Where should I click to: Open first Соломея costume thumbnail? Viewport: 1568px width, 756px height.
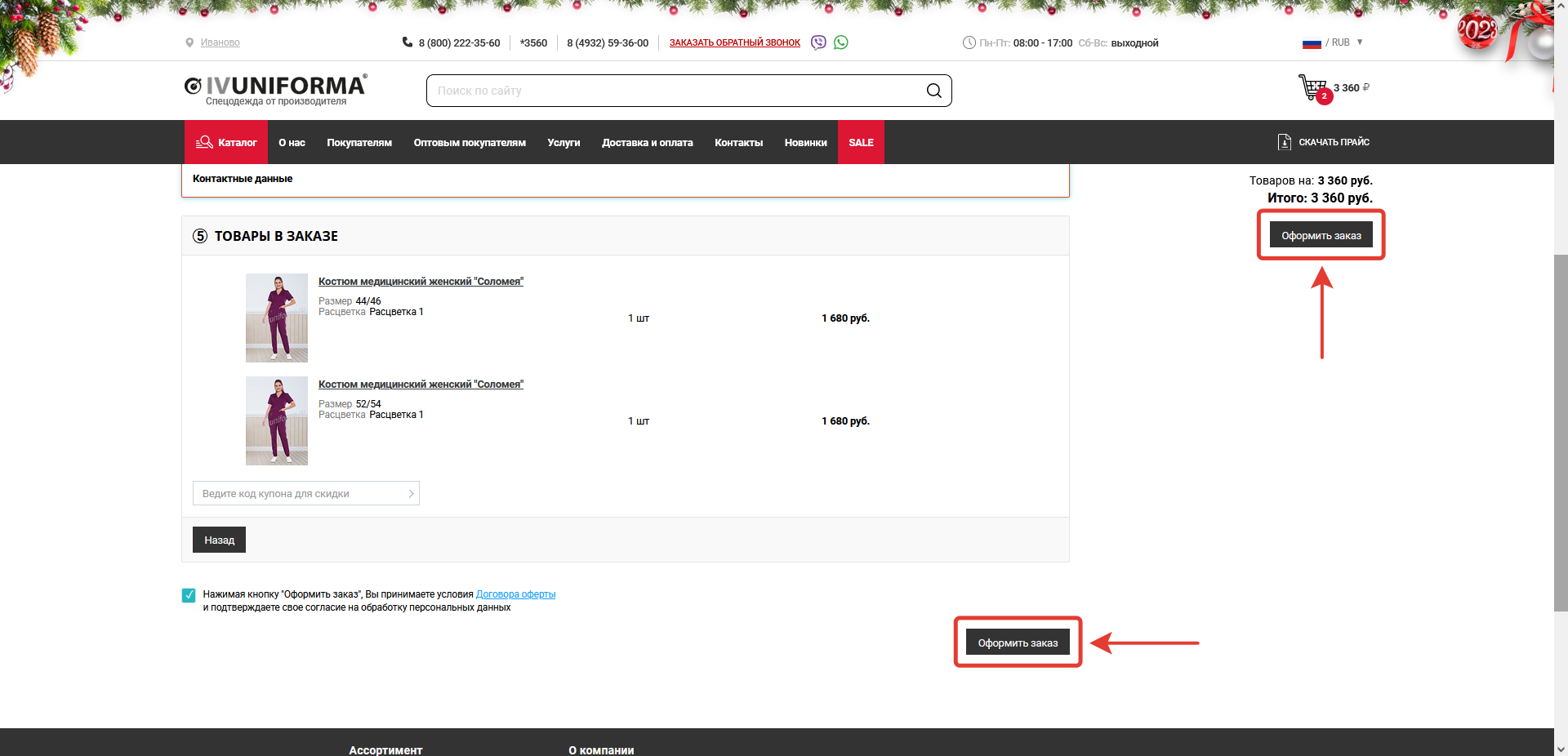[277, 318]
